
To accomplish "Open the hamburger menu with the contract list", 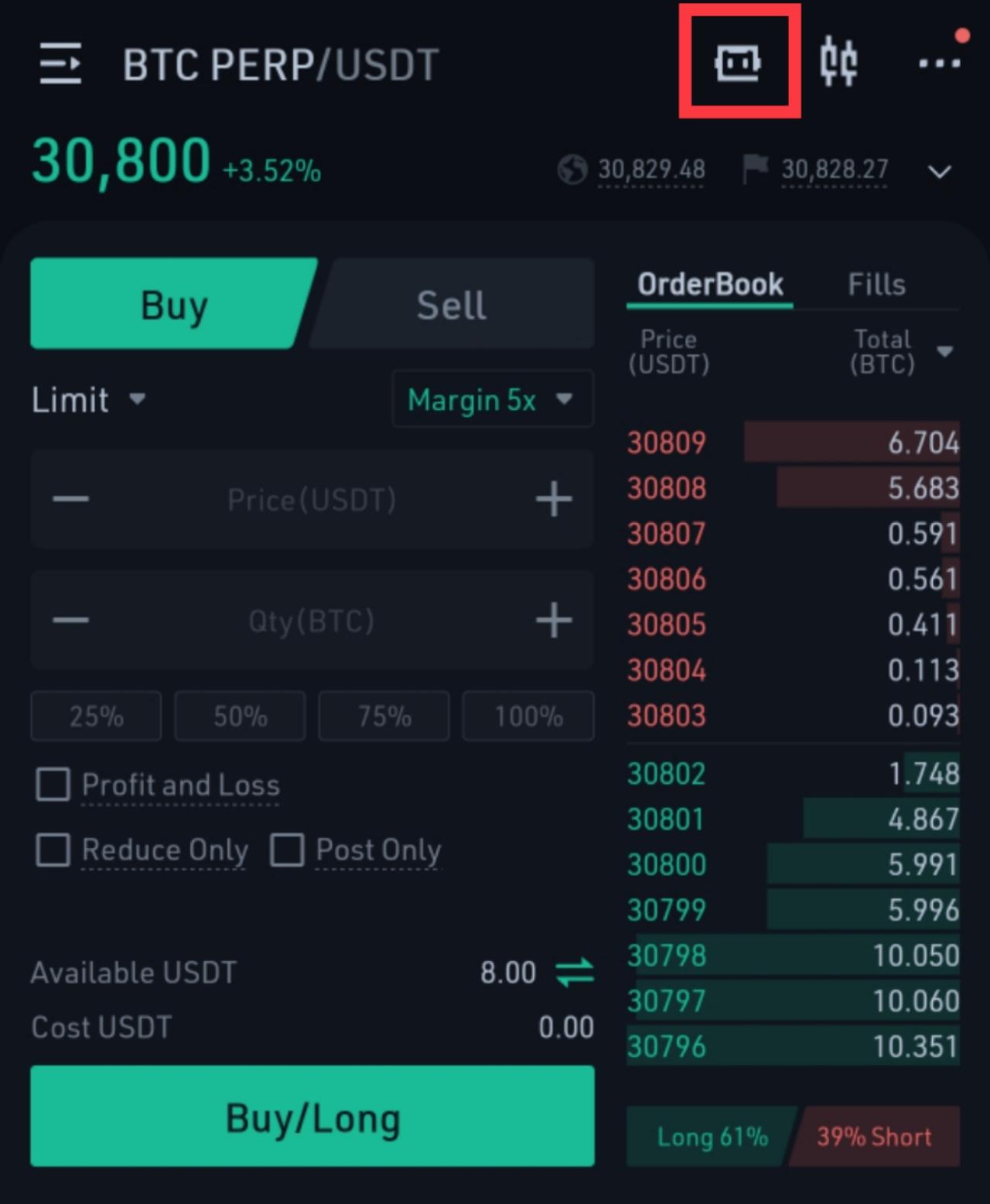I will click(60, 63).
